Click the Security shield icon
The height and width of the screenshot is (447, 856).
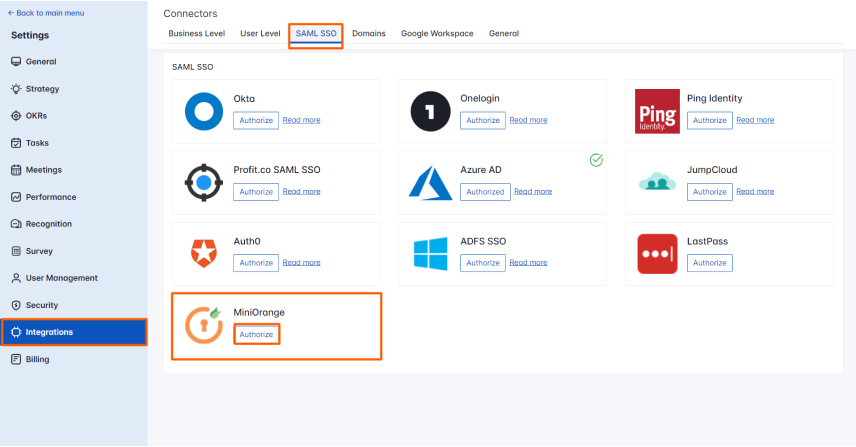click(16, 305)
